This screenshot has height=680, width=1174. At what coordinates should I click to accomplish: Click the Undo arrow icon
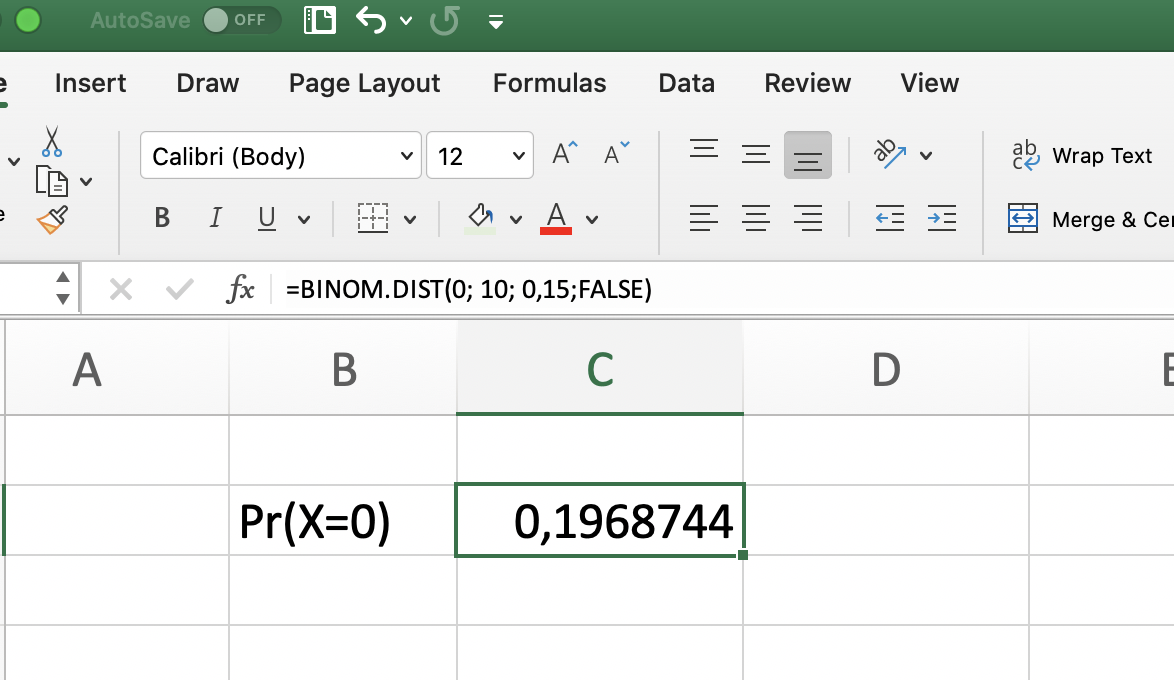click(x=371, y=21)
